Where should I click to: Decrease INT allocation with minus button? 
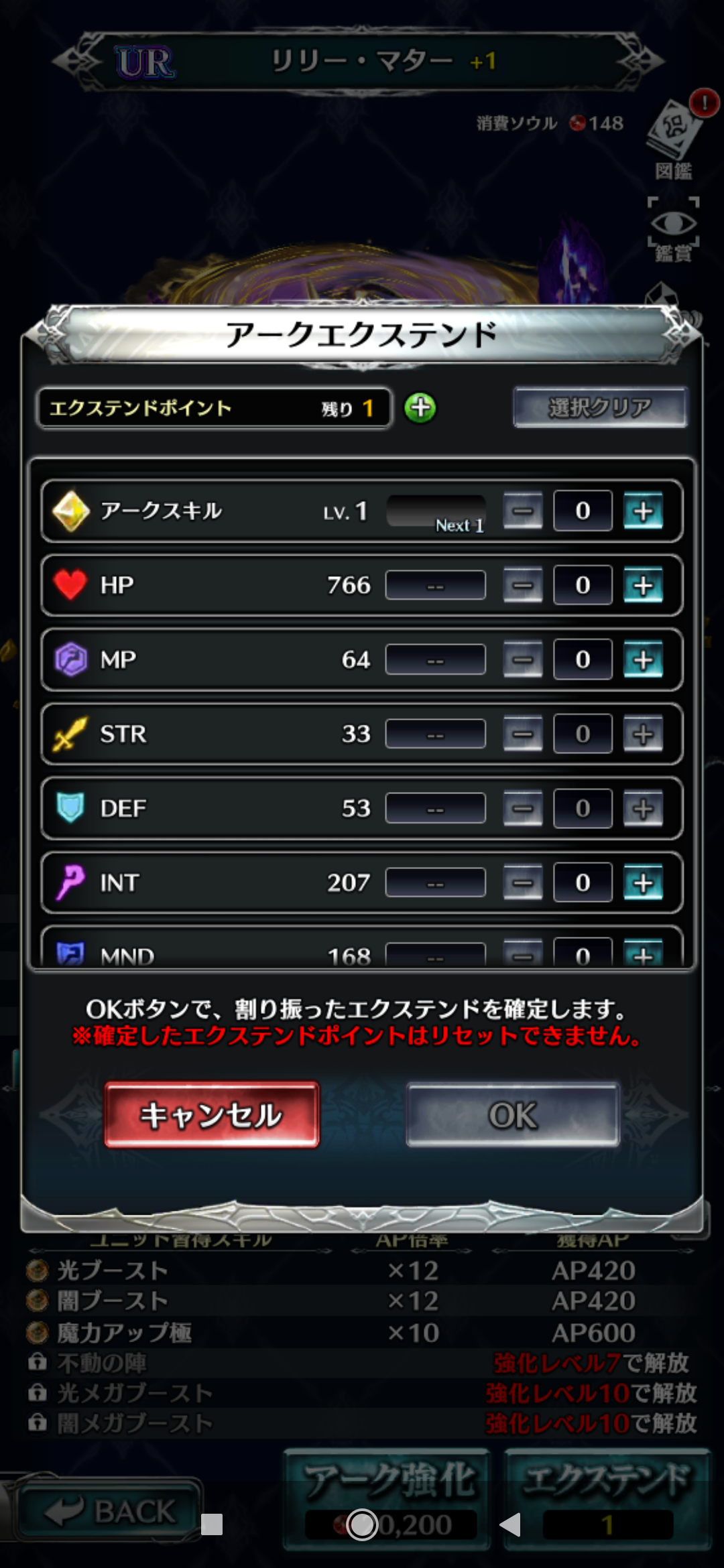523,883
